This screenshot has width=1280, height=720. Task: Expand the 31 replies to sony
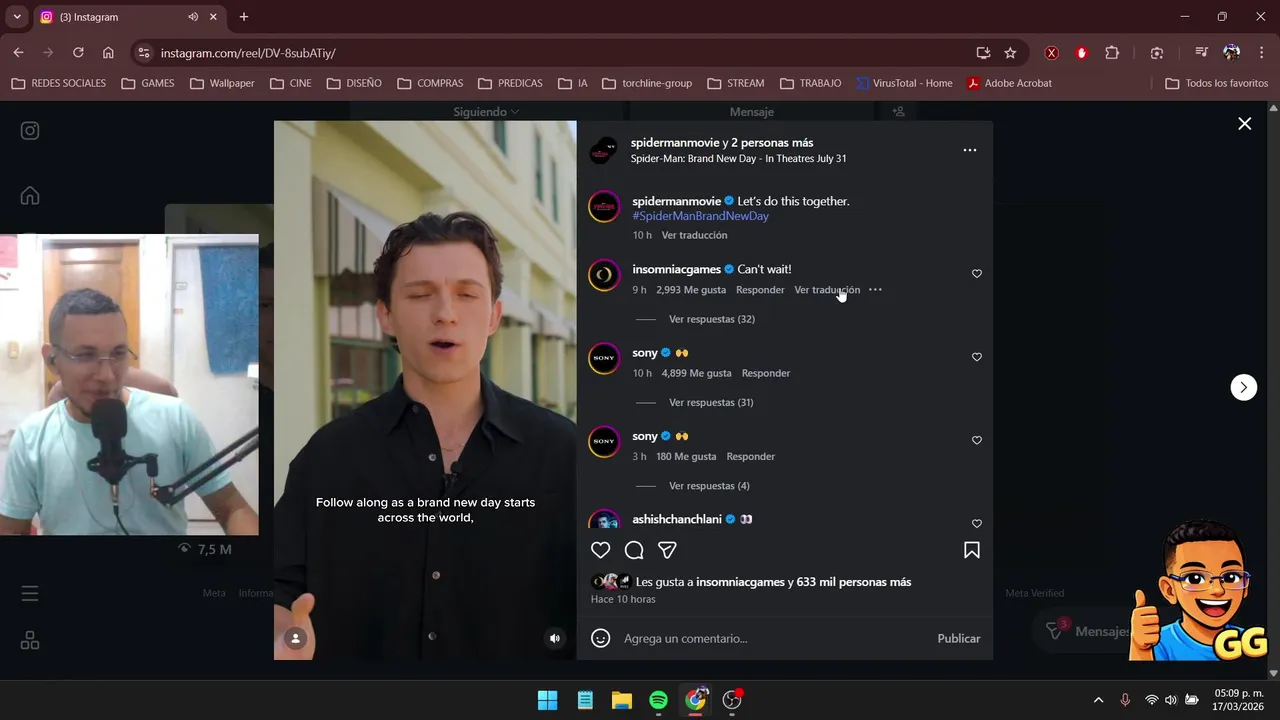pos(711,402)
